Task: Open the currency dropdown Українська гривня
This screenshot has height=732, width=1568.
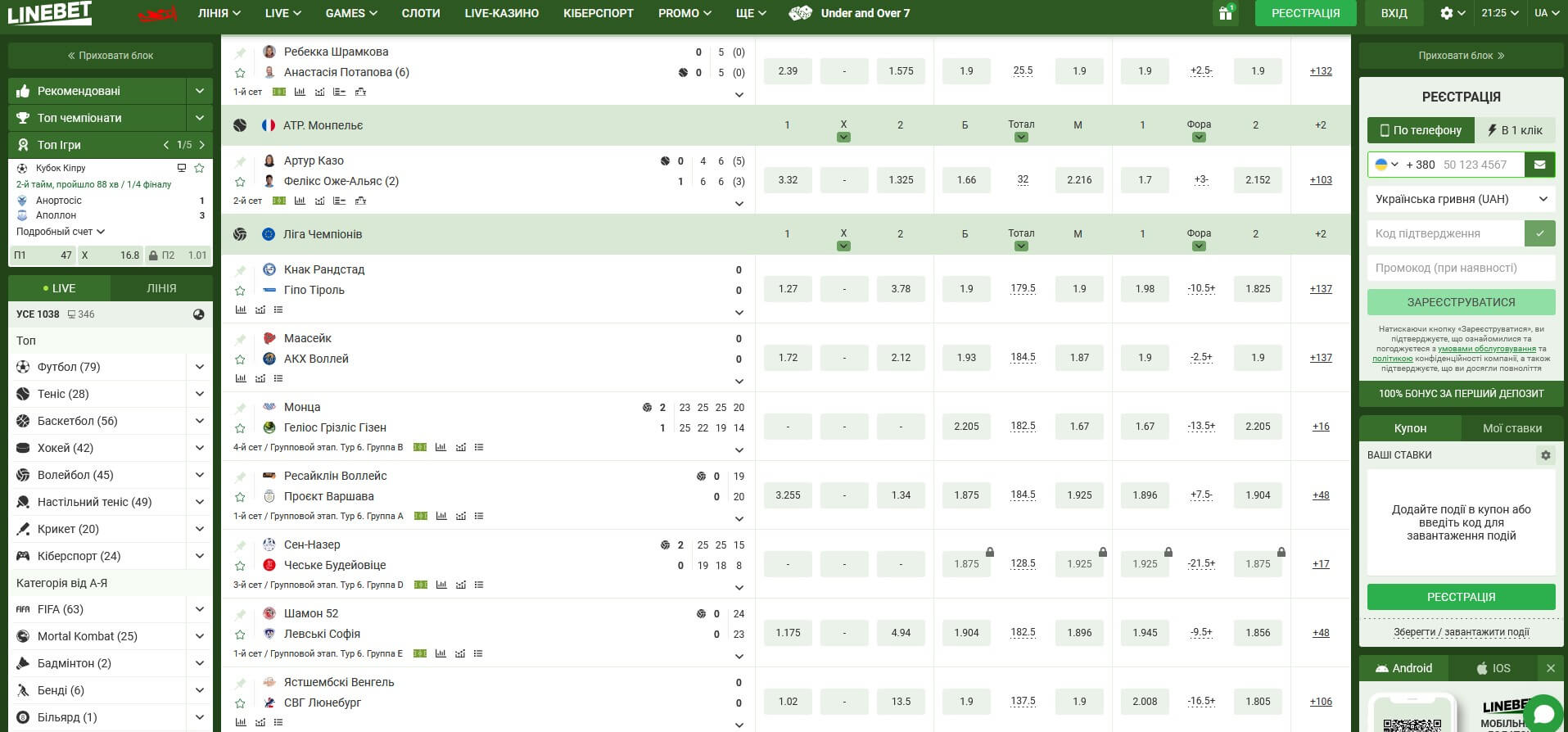Action: pos(1462,199)
